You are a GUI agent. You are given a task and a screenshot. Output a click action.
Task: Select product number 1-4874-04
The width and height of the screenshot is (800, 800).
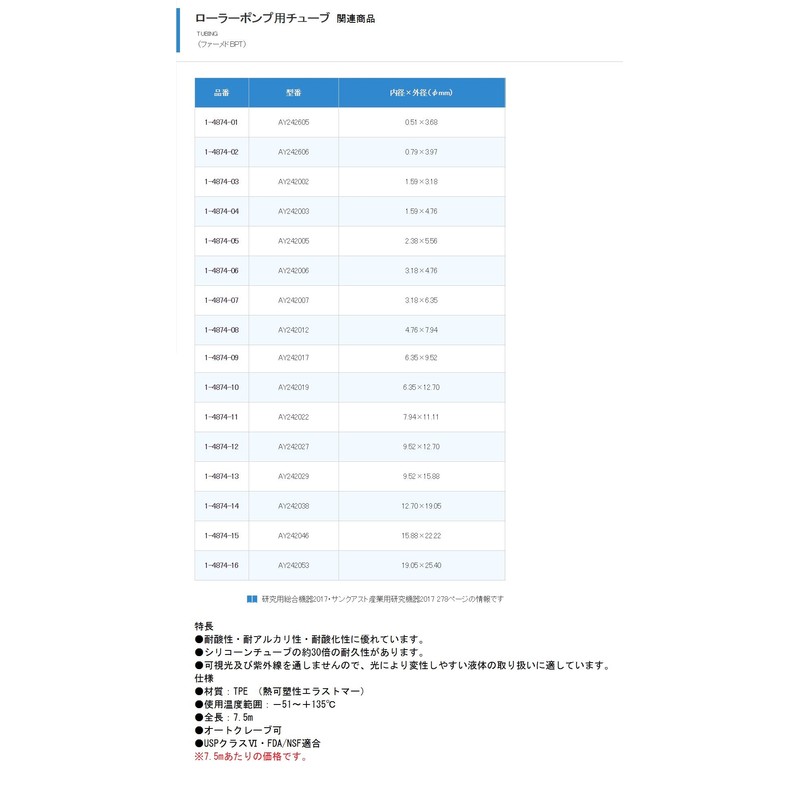click(221, 211)
